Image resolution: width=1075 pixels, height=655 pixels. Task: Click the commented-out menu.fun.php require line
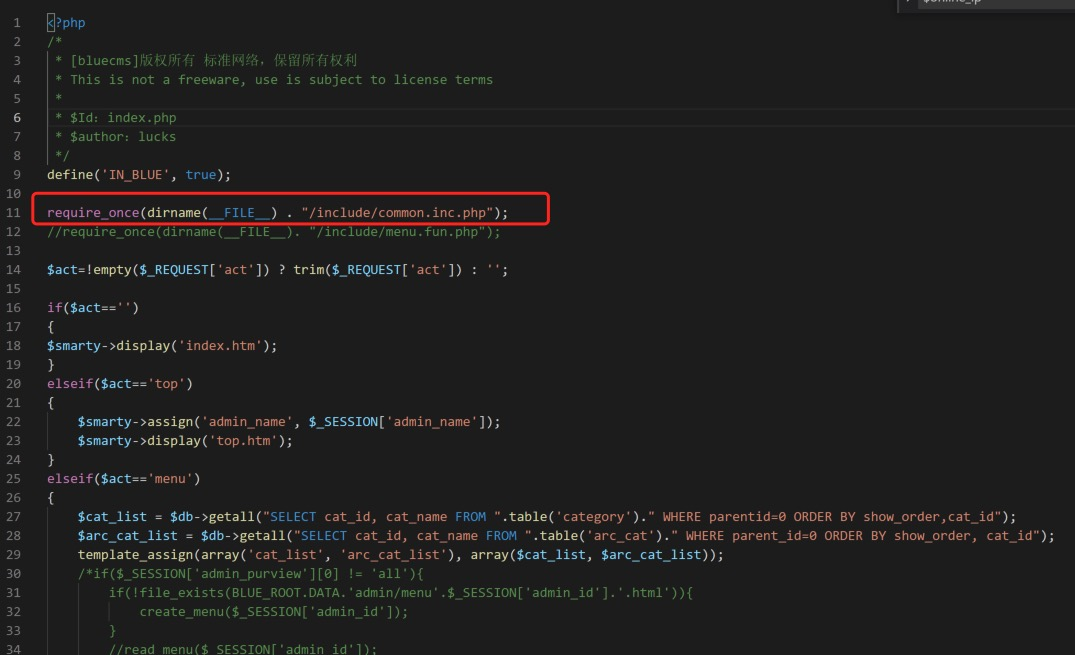pyautogui.click(x=274, y=232)
